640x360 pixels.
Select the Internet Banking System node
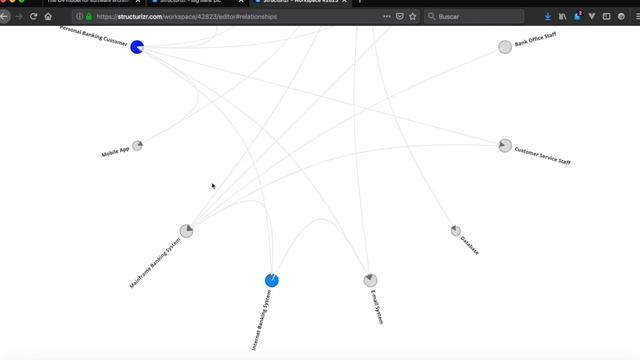272,280
